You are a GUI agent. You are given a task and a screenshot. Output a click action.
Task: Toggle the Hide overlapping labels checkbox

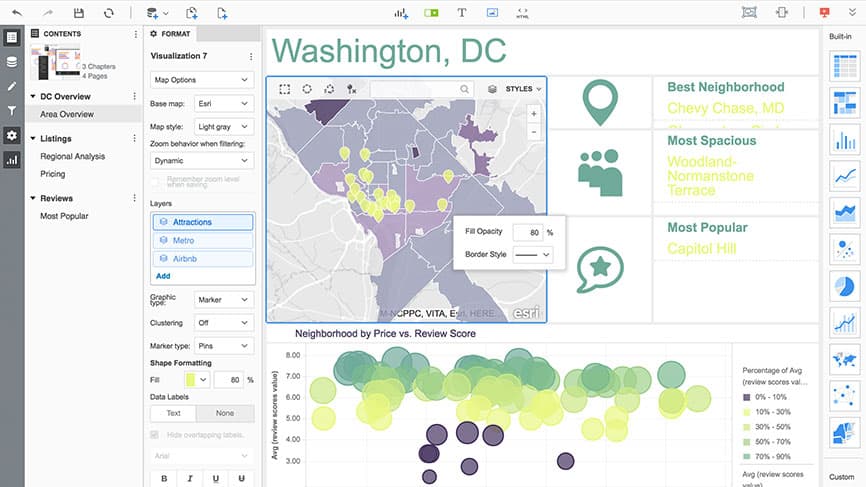(154, 434)
